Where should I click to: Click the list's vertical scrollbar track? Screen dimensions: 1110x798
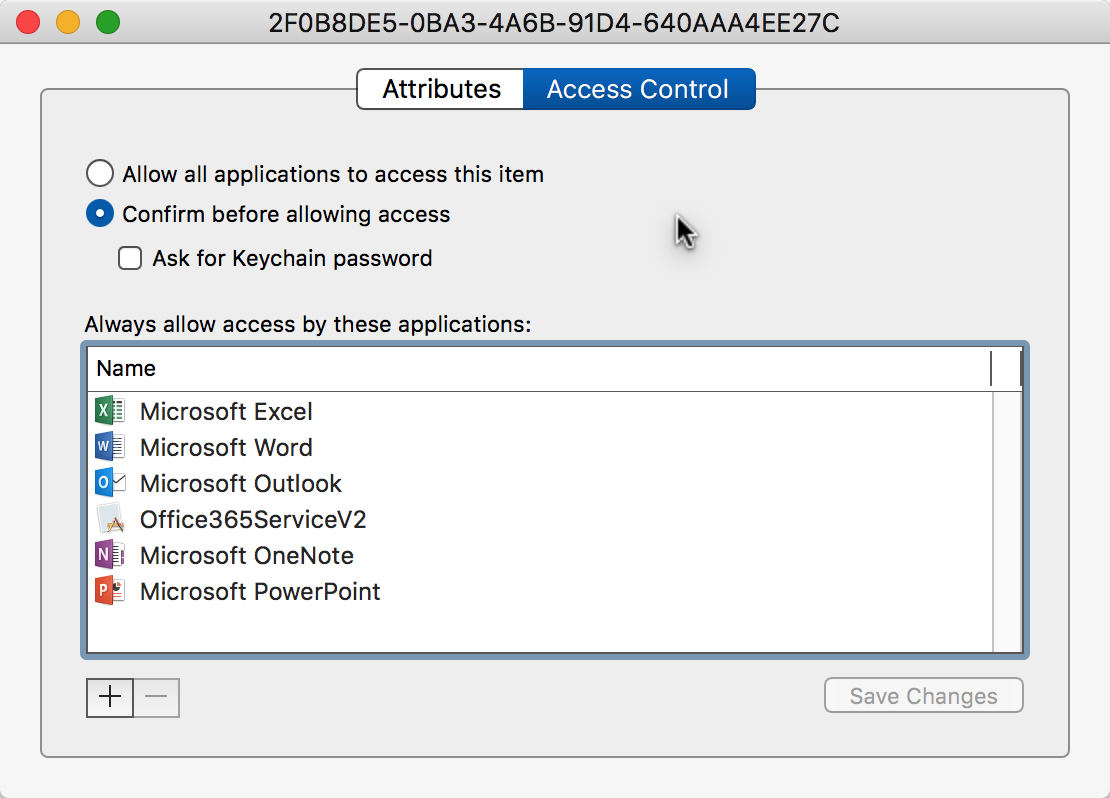coord(1007,520)
